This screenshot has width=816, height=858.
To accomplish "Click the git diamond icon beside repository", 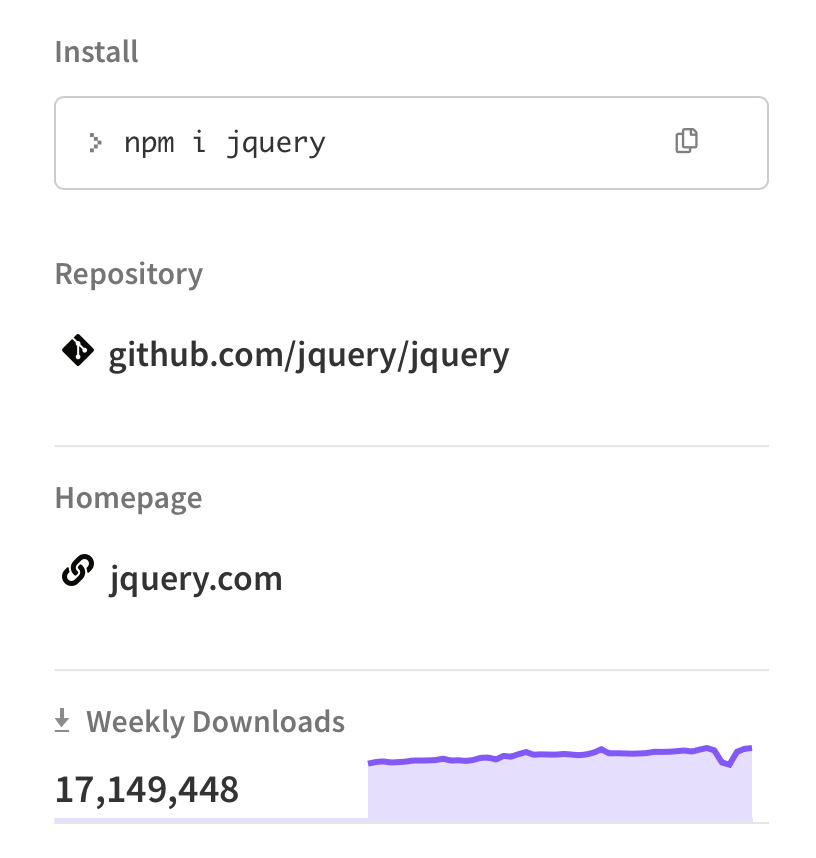I will (77, 351).
